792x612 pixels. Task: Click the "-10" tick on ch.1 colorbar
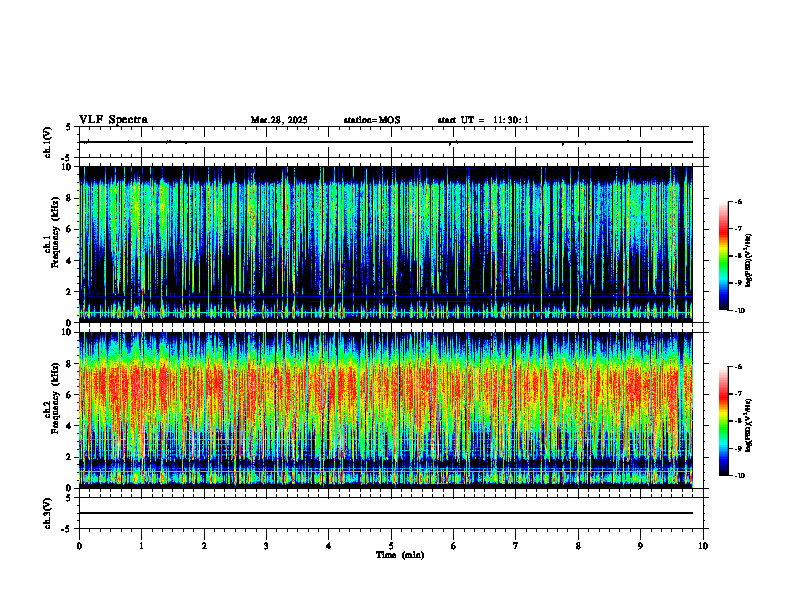coord(740,311)
